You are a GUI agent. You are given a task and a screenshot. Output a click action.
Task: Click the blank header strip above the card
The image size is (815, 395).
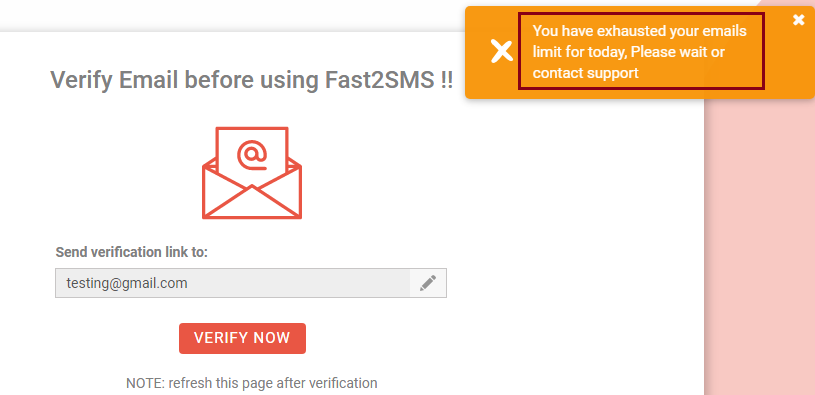pyautogui.click(x=229, y=15)
